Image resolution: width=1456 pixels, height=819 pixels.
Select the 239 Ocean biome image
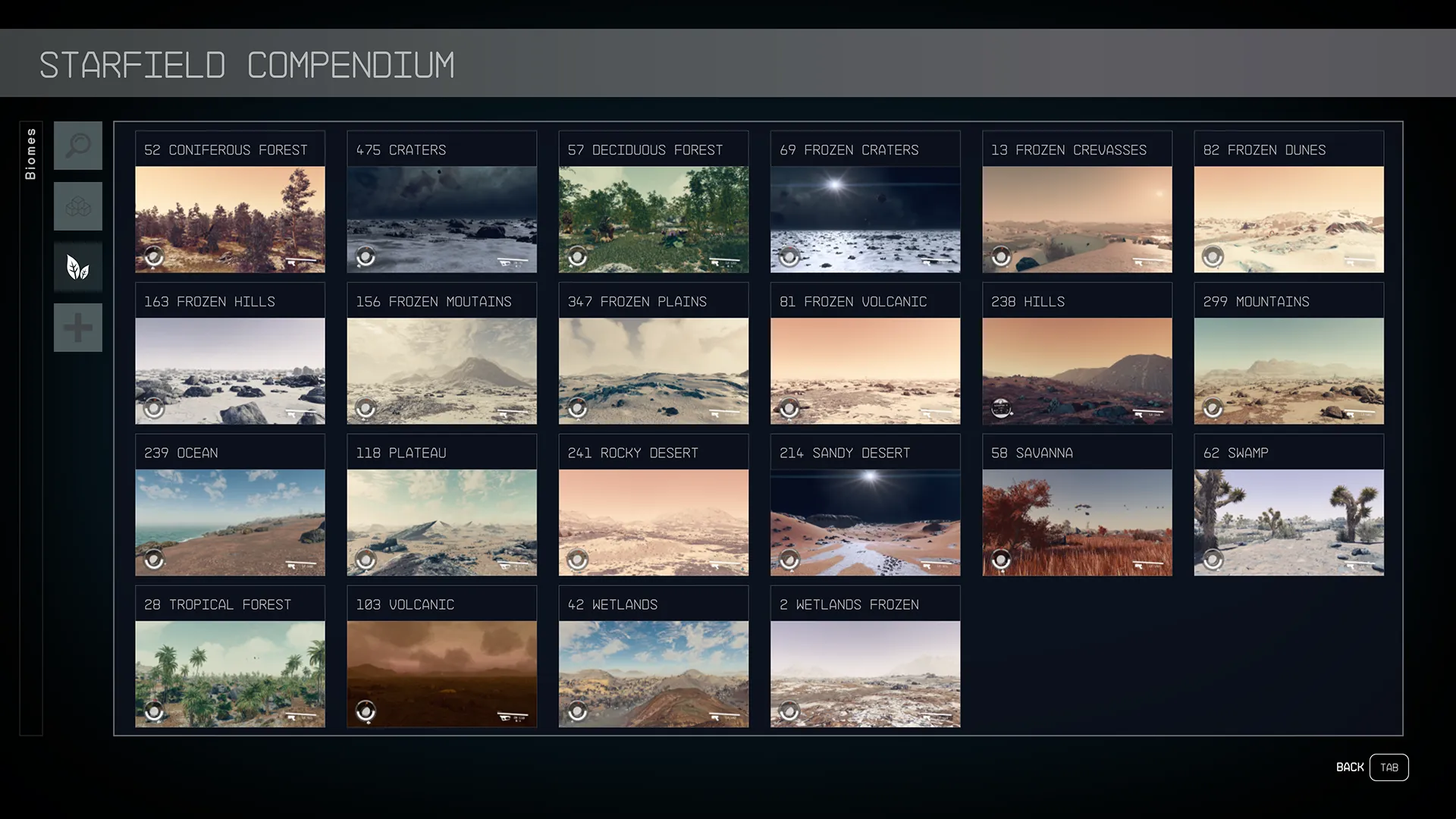click(230, 522)
